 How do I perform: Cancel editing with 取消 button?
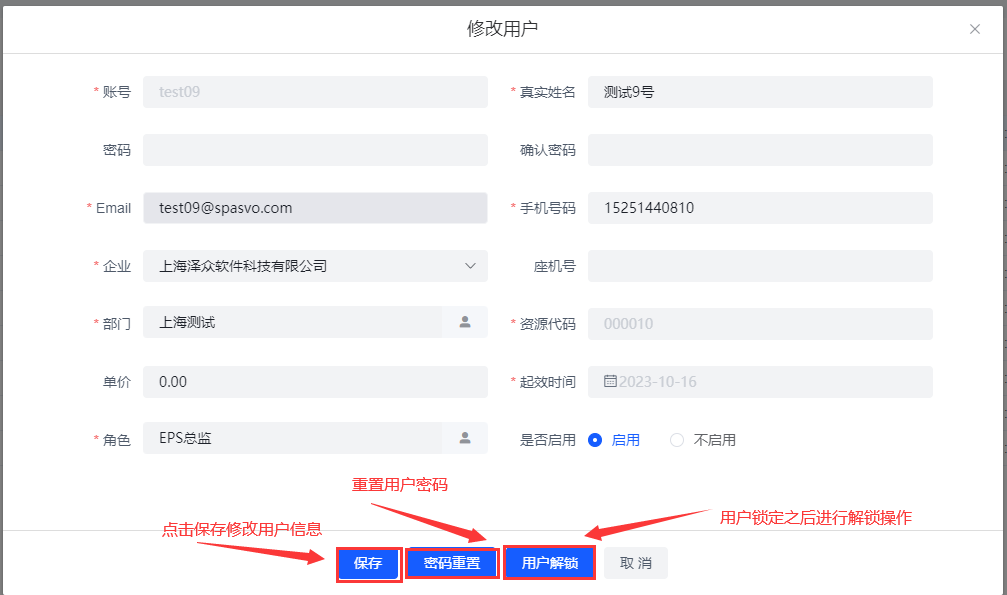point(635,563)
